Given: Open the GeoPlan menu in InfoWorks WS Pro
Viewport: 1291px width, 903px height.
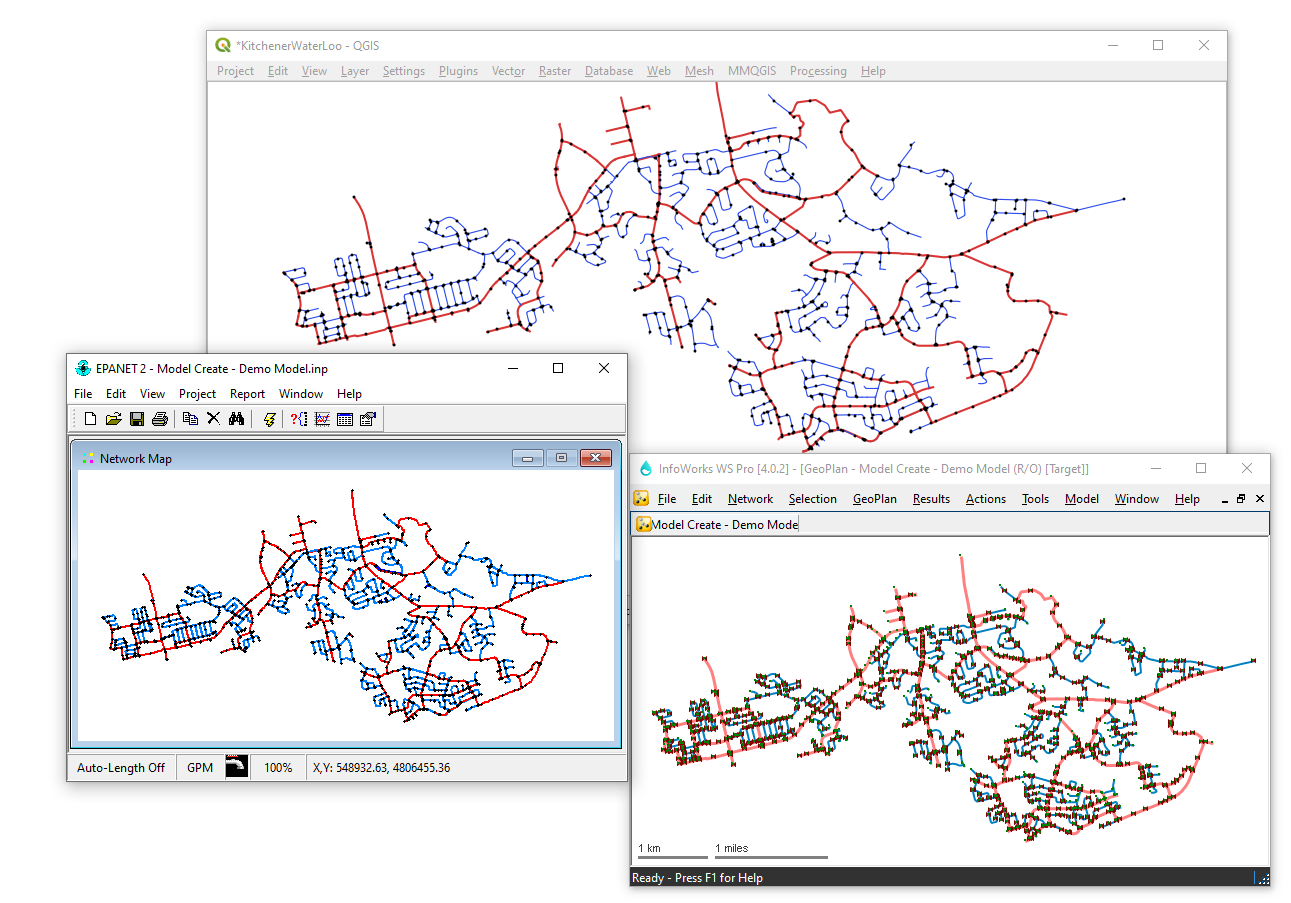Looking at the screenshot, I should pos(874,499).
